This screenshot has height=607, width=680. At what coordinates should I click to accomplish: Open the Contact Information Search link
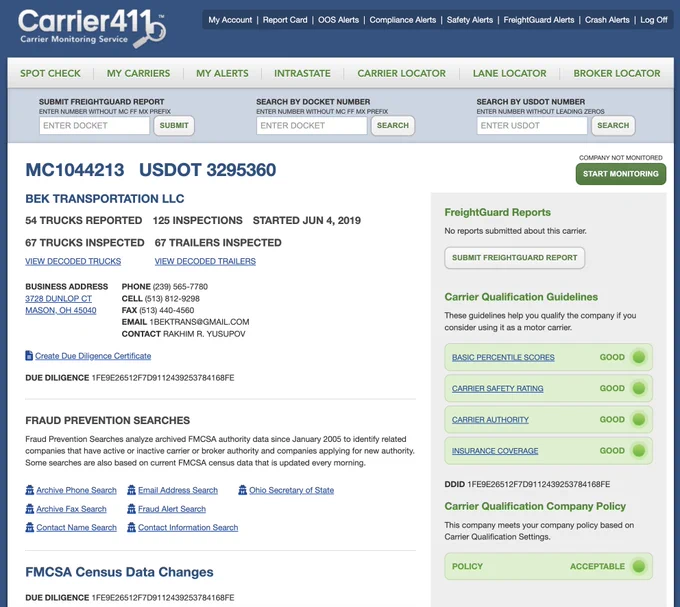188,528
